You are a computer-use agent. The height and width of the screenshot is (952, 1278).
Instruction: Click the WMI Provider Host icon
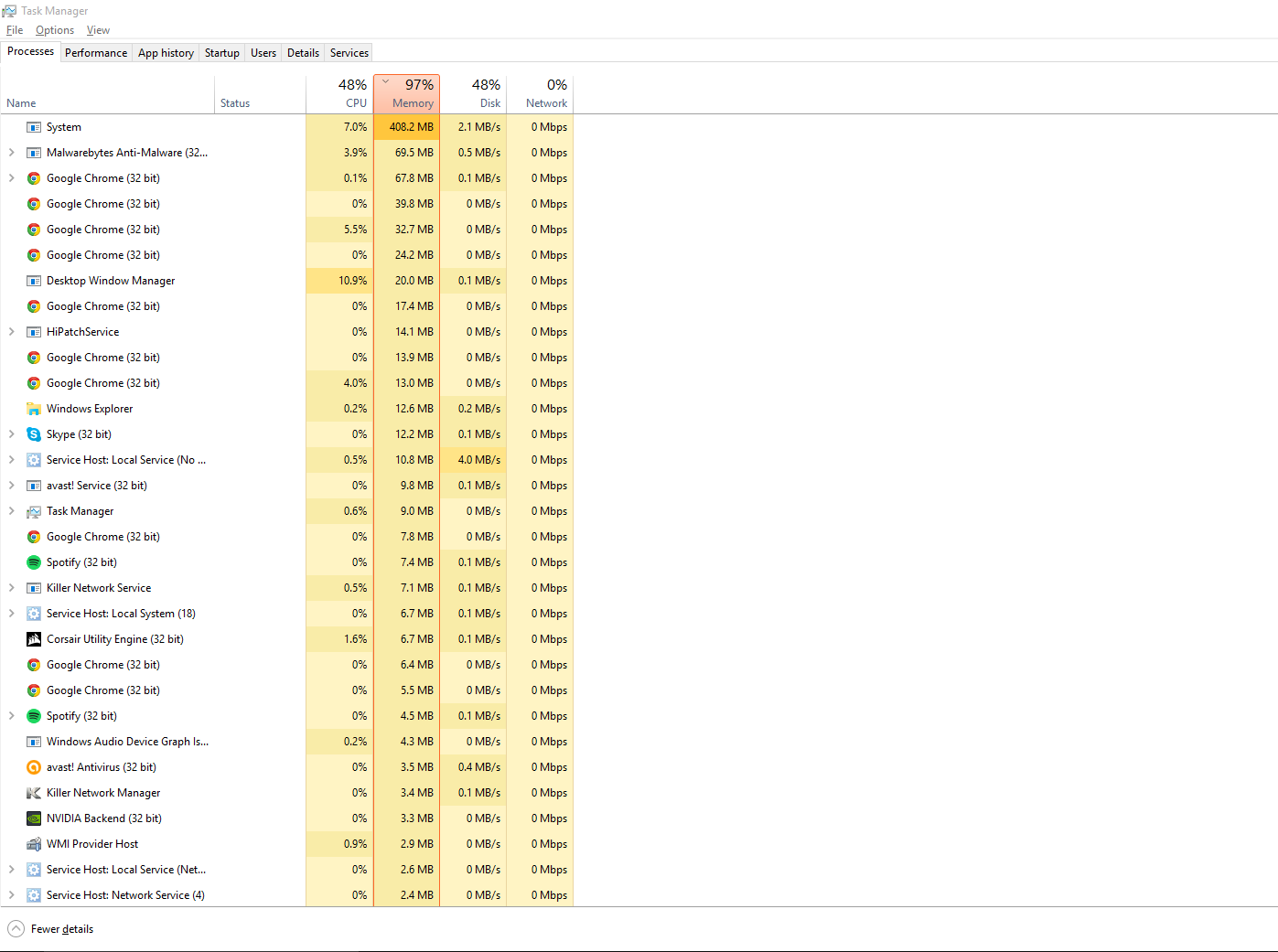click(x=34, y=844)
